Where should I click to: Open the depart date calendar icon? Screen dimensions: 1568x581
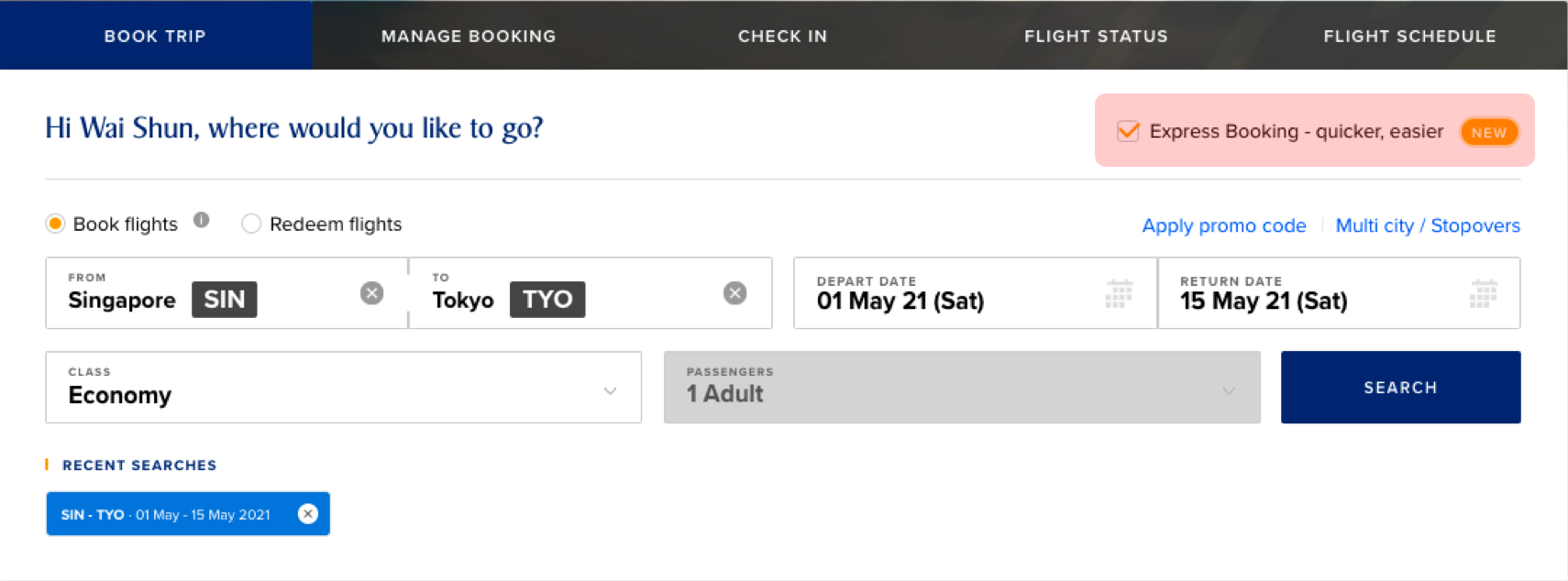pos(1119,293)
